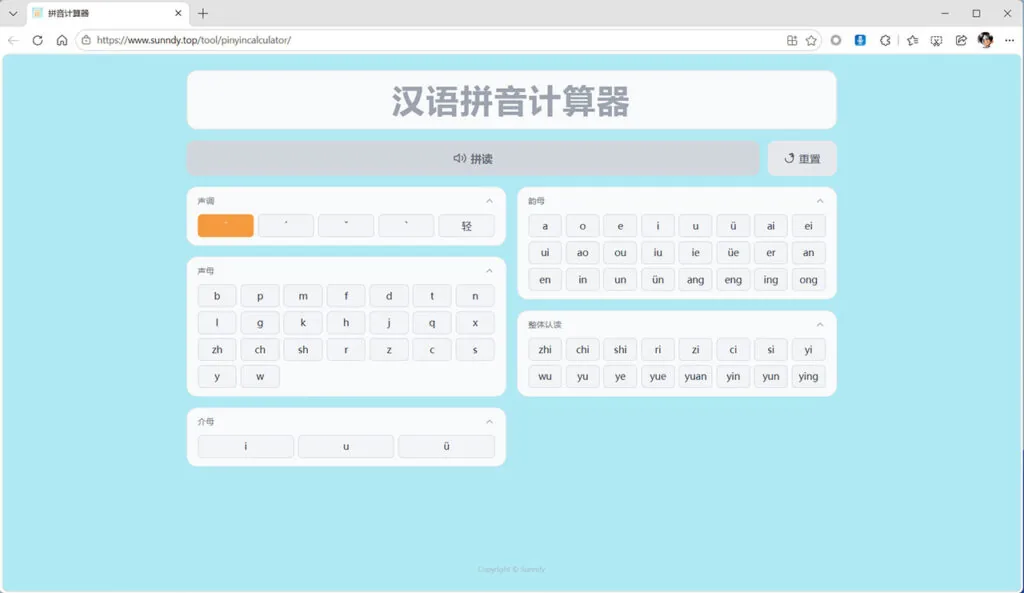Select final 'ai' in 韵母

771,226
